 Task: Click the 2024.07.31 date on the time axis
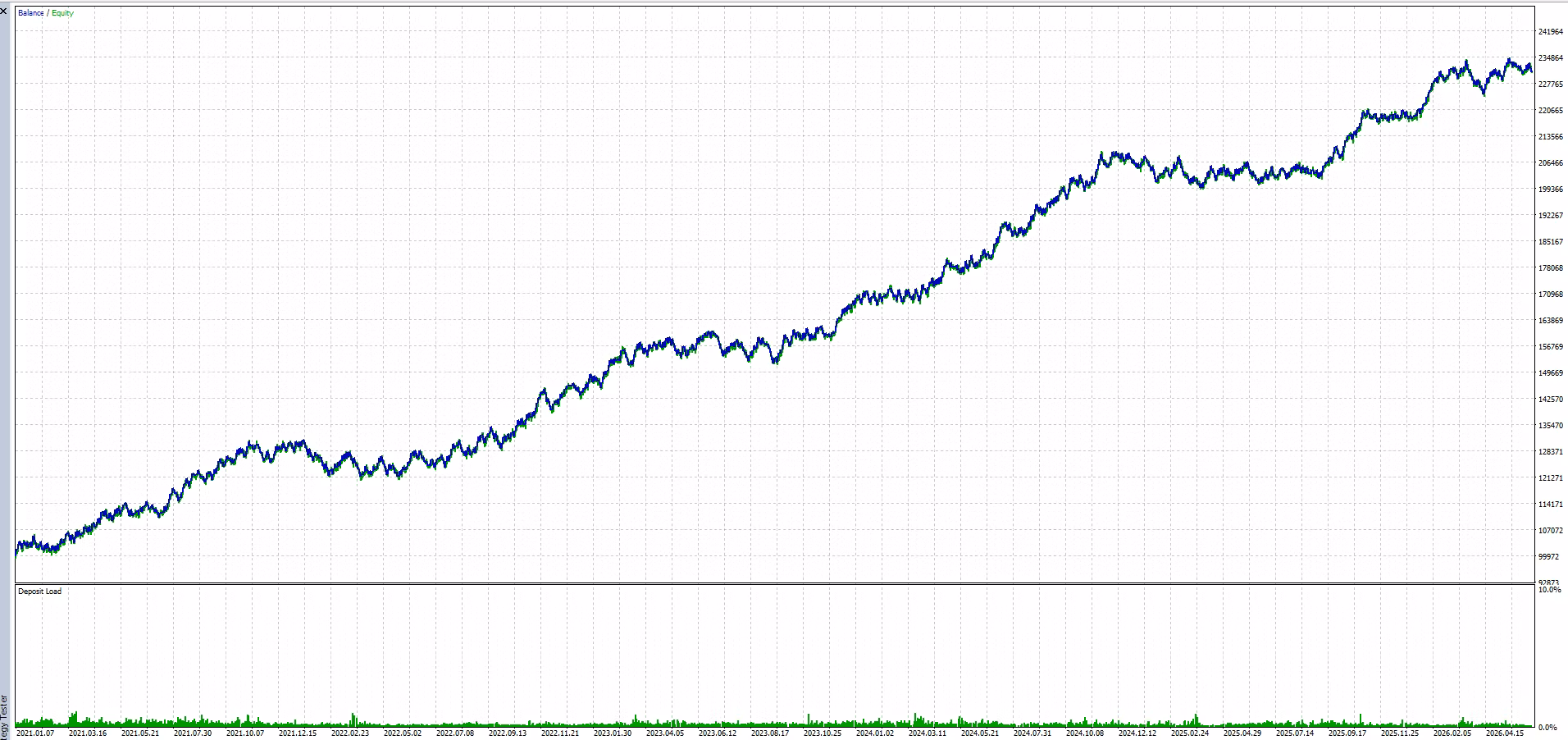[1032, 734]
